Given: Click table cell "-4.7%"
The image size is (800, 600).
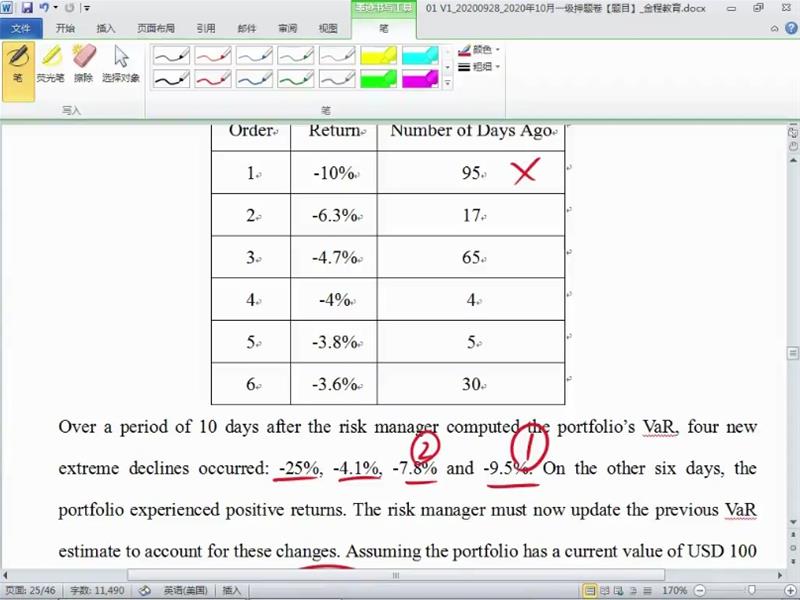Looking at the screenshot, I should pos(334,257).
